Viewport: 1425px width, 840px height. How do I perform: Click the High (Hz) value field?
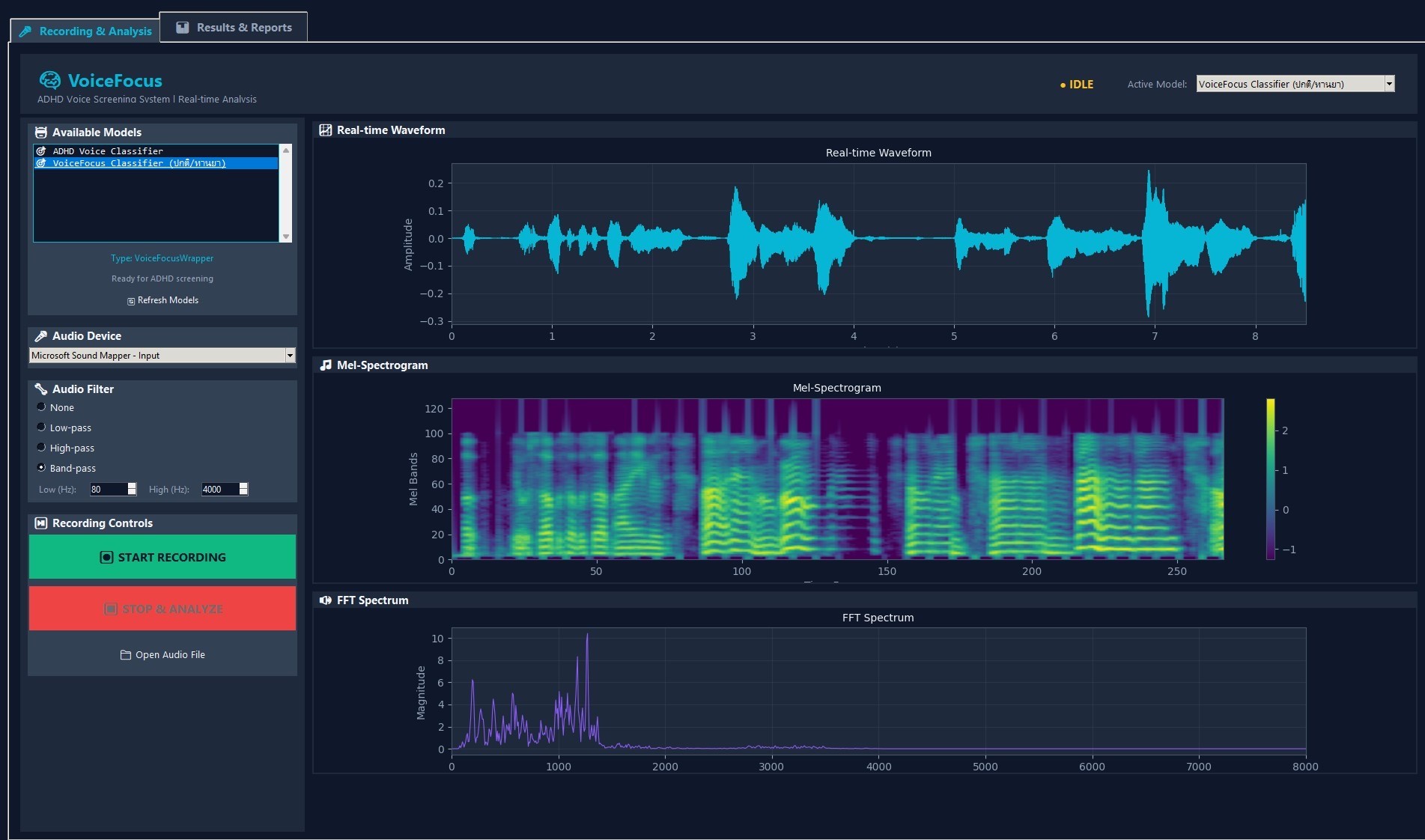click(x=221, y=489)
